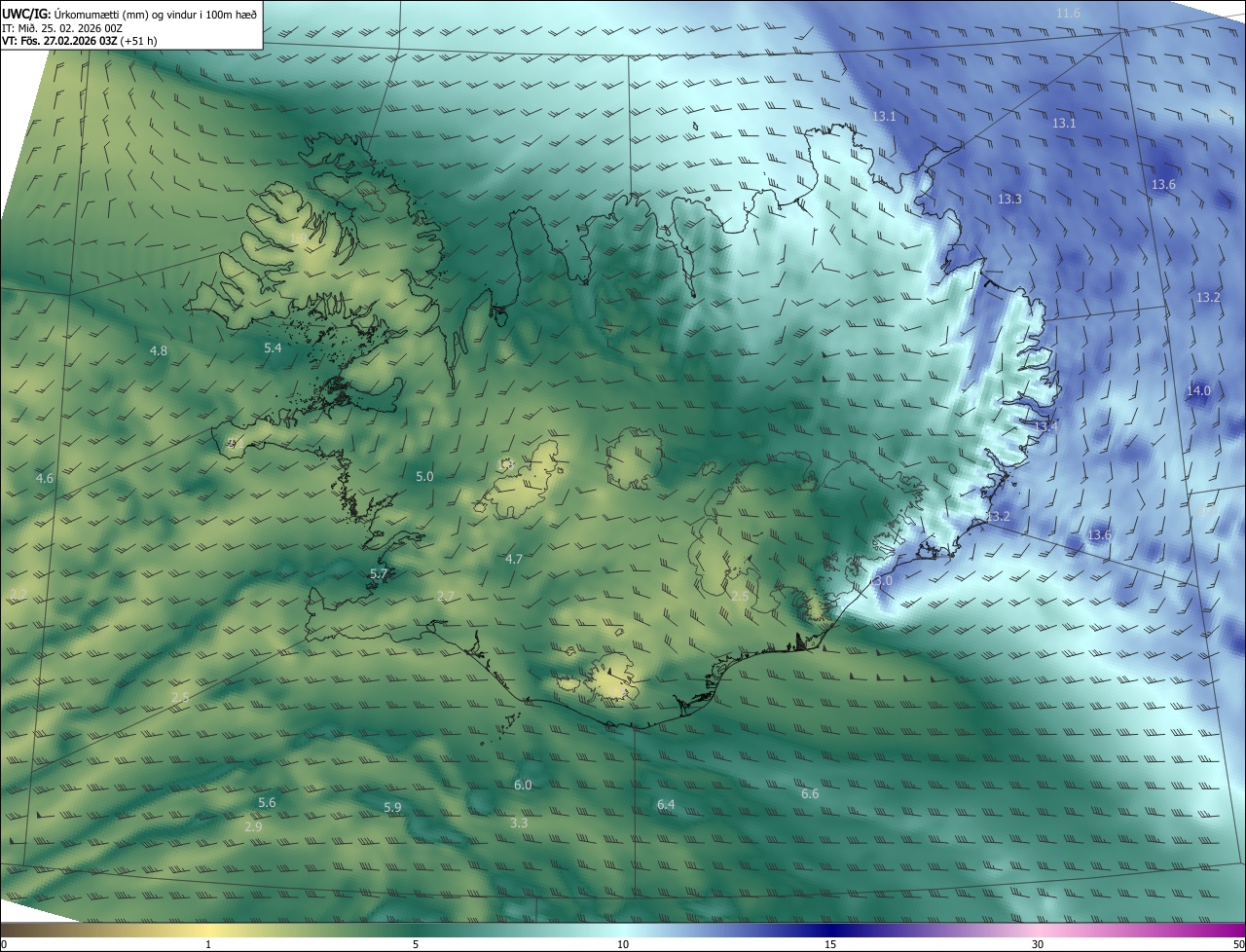Pick the dark blue segment of the colour scale
Viewport: 1246px width, 952px height.
pyautogui.click(x=830, y=931)
